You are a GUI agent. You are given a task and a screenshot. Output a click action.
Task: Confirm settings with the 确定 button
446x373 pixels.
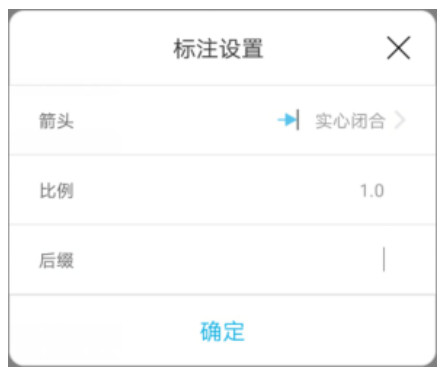pyautogui.click(x=223, y=331)
